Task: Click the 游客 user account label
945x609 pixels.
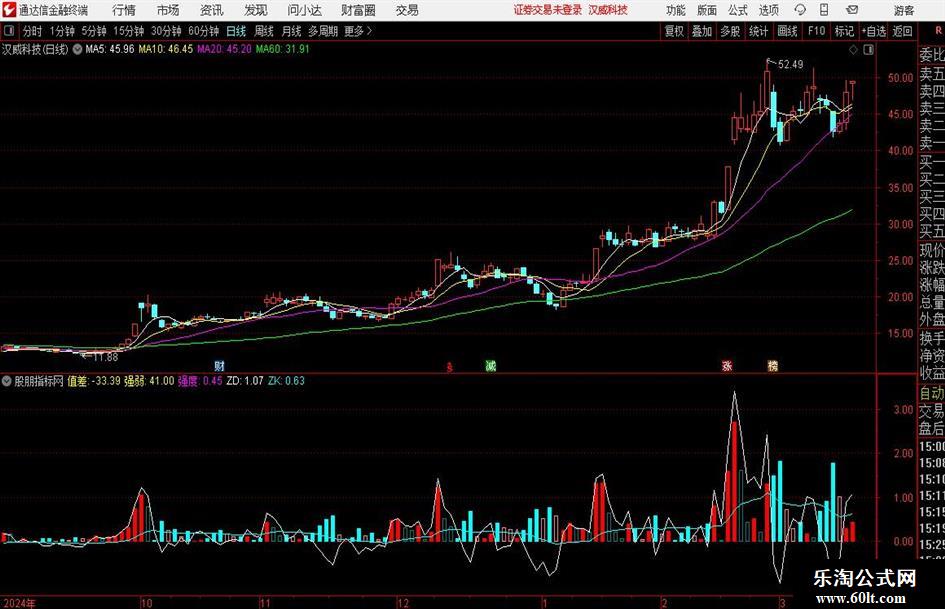Action: [x=903, y=10]
